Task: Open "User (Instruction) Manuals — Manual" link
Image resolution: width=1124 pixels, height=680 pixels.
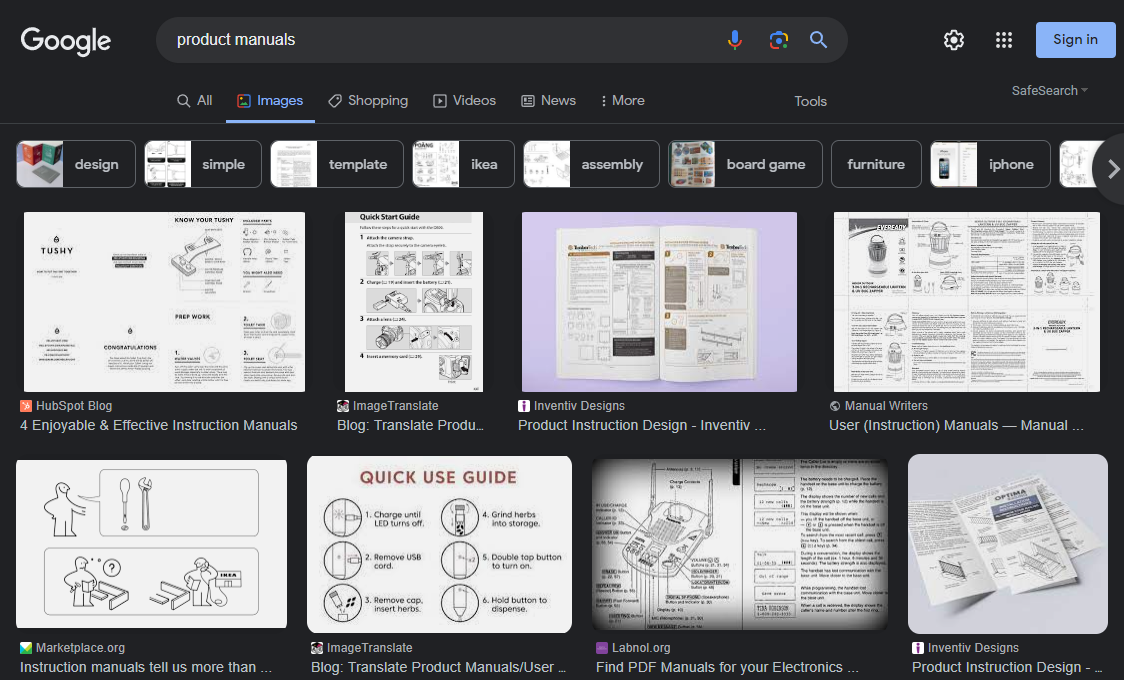Action: pyautogui.click(x=956, y=425)
